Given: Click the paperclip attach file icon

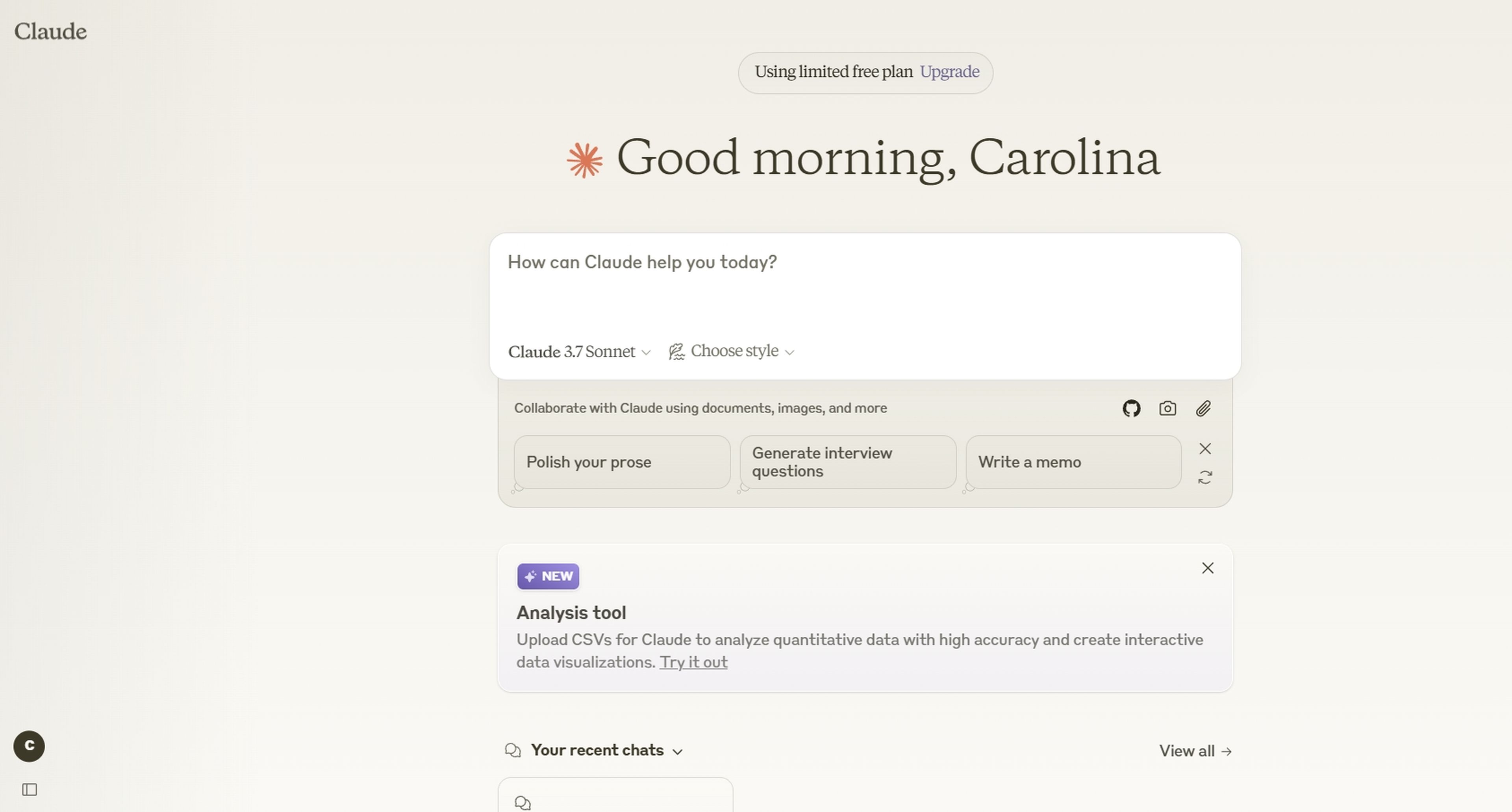Looking at the screenshot, I should click(x=1203, y=409).
